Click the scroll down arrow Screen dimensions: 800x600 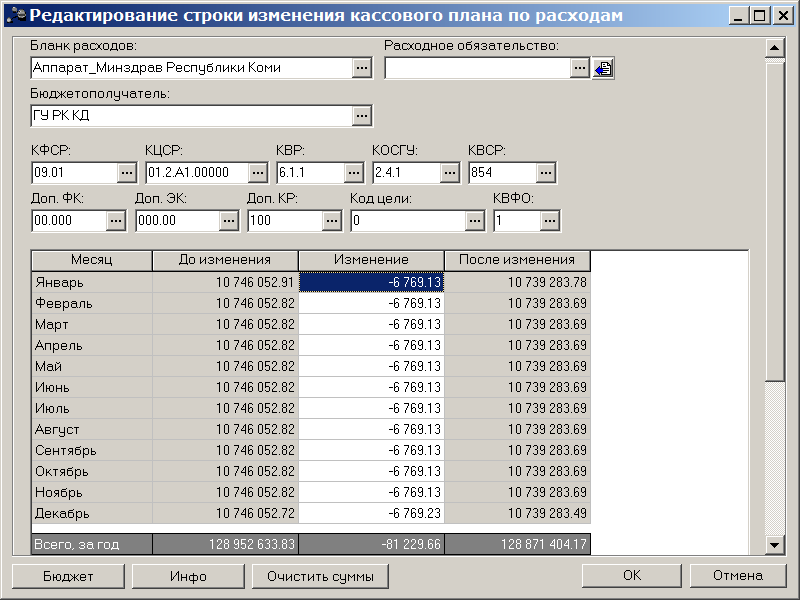(x=774, y=545)
